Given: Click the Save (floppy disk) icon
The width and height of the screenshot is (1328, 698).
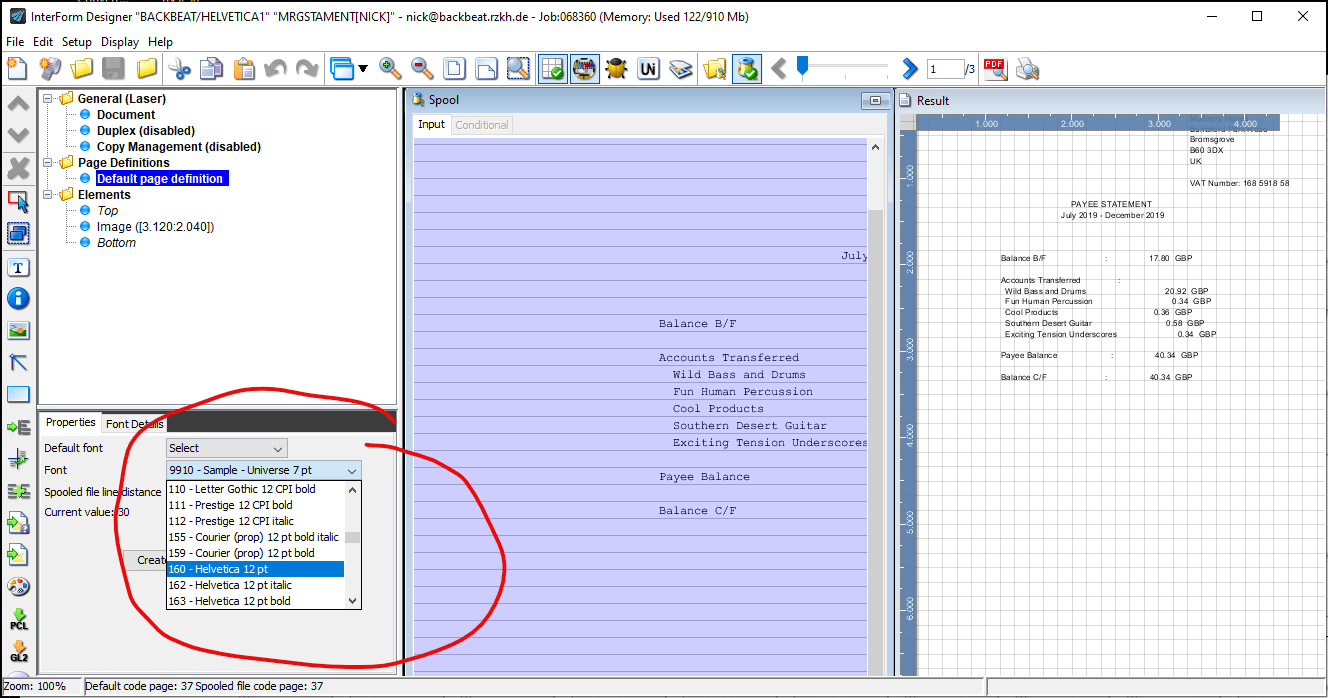Looking at the screenshot, I should [113, 68].
